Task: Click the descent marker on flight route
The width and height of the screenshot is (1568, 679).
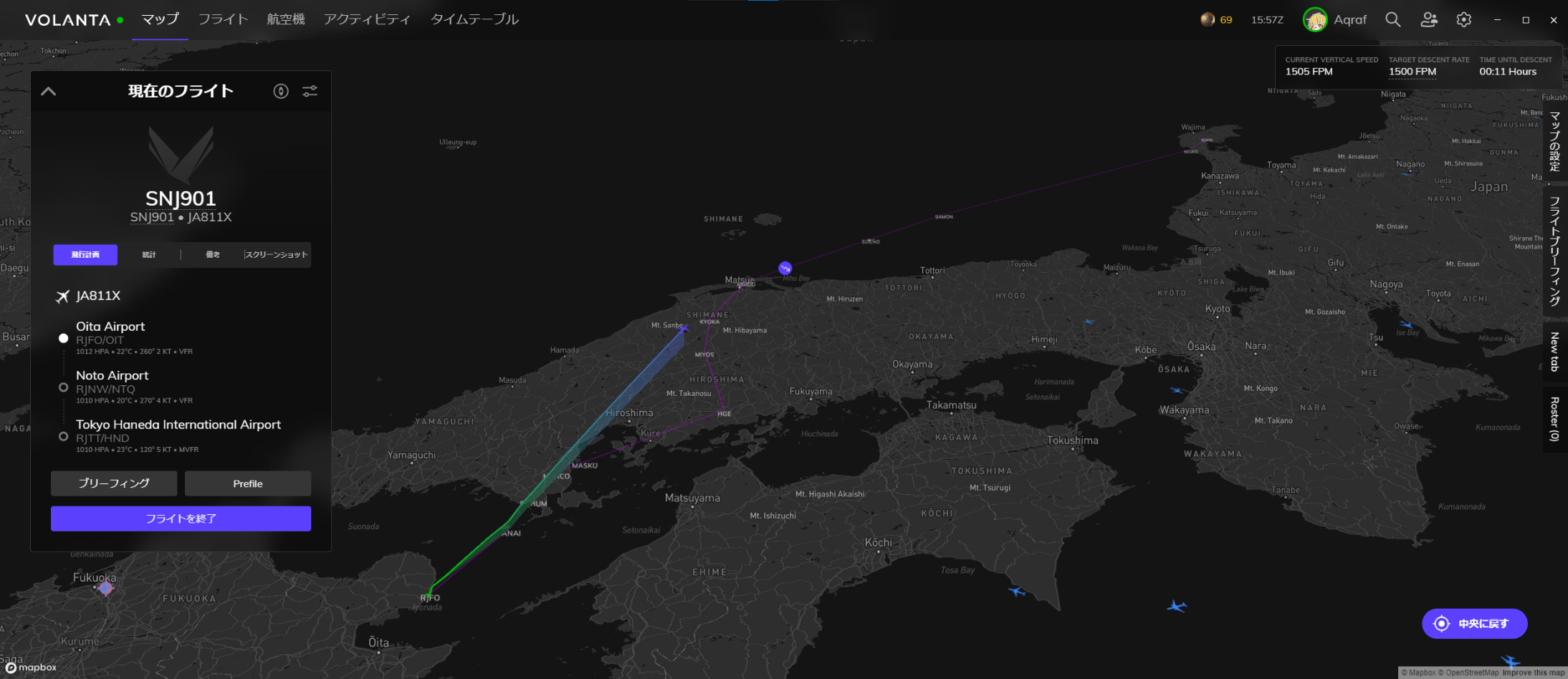Action: (785, 268)
